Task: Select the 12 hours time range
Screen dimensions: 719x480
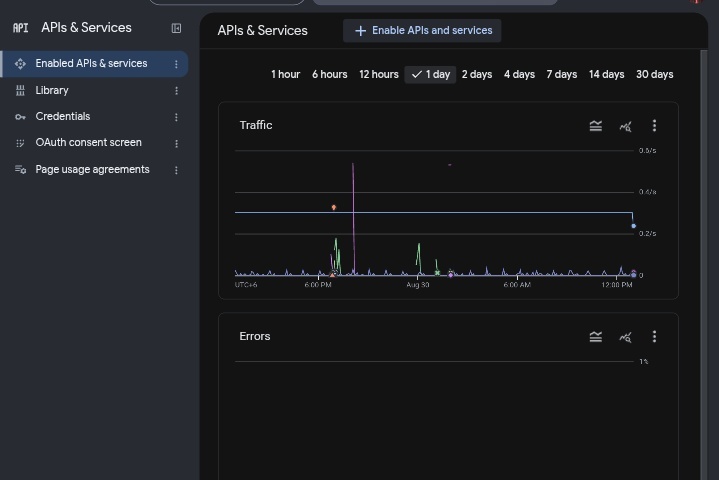Action: click(379, 74)
